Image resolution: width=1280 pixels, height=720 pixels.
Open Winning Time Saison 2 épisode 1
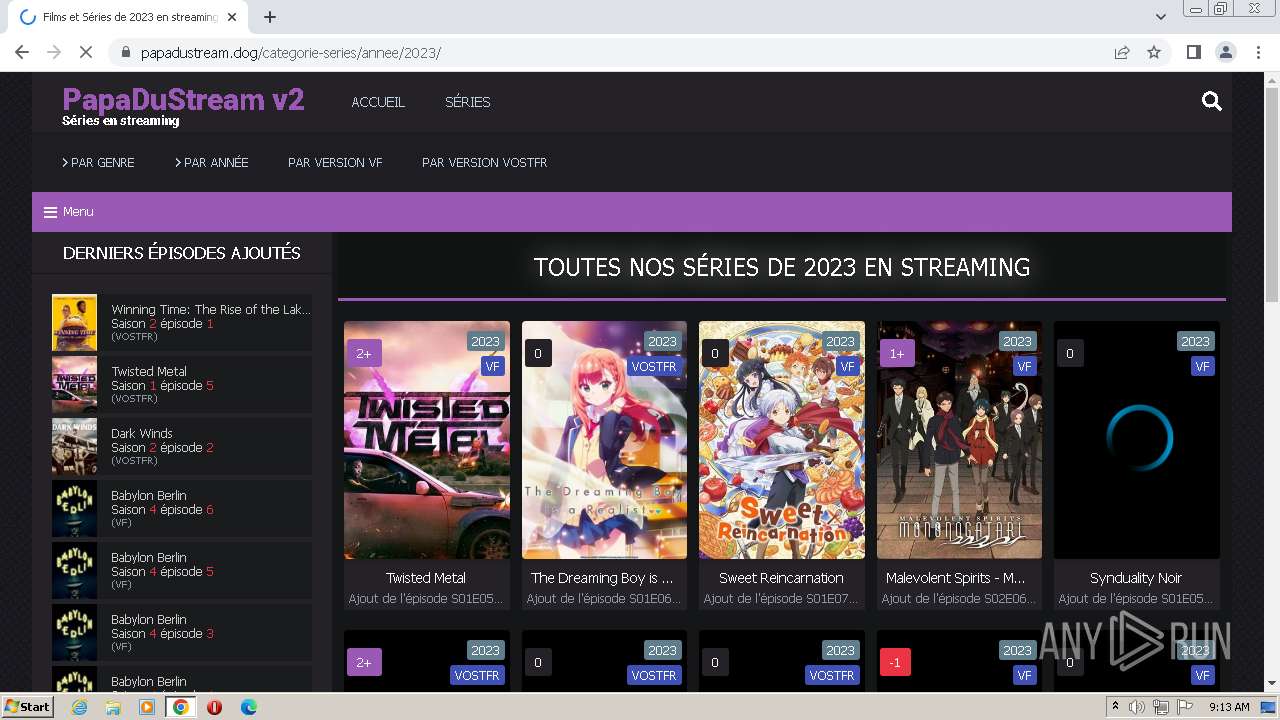pyautogui.click(x=182, y=322)
